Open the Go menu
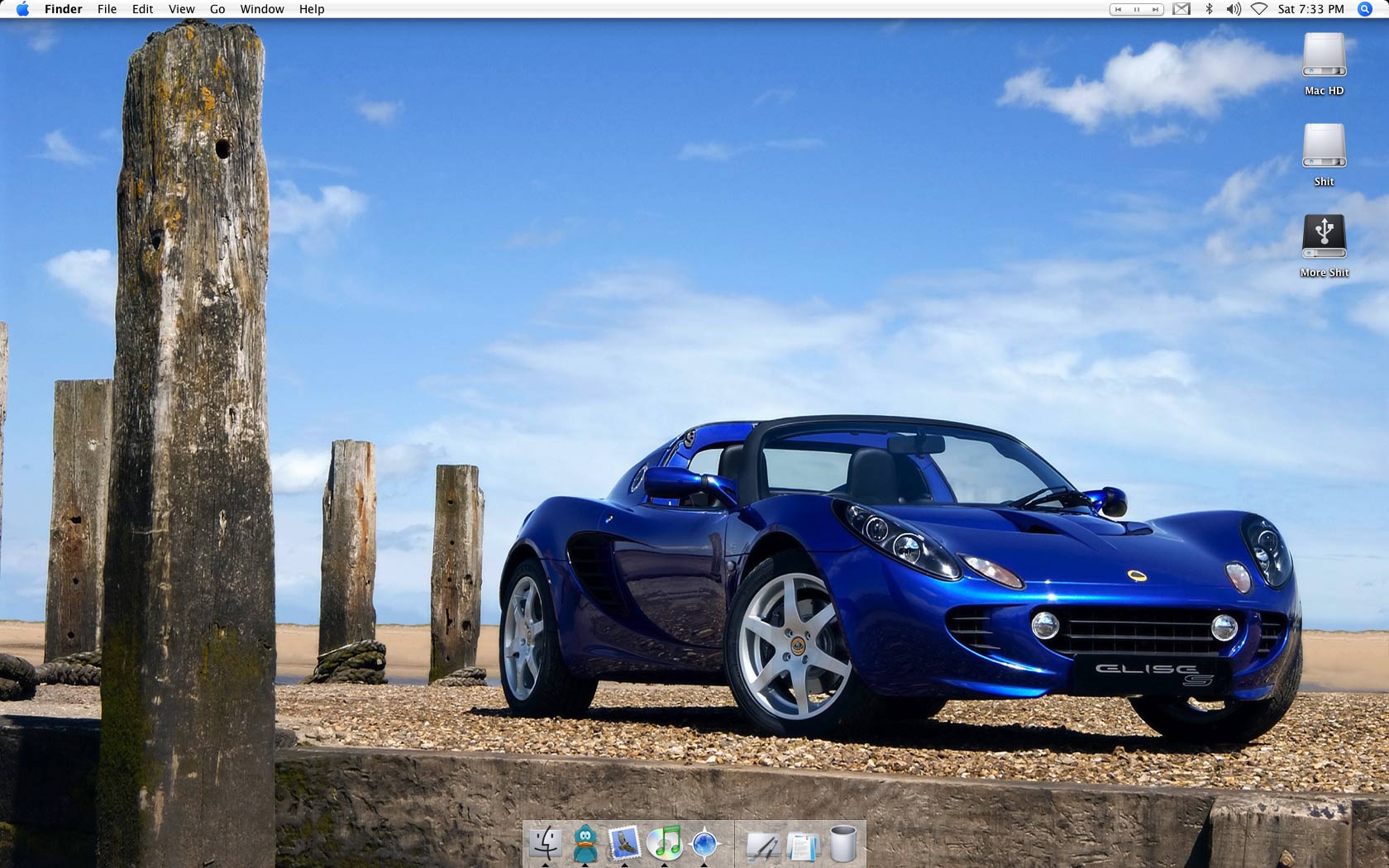This screenshot has width=1389, height=868. (x=217, y=9)
